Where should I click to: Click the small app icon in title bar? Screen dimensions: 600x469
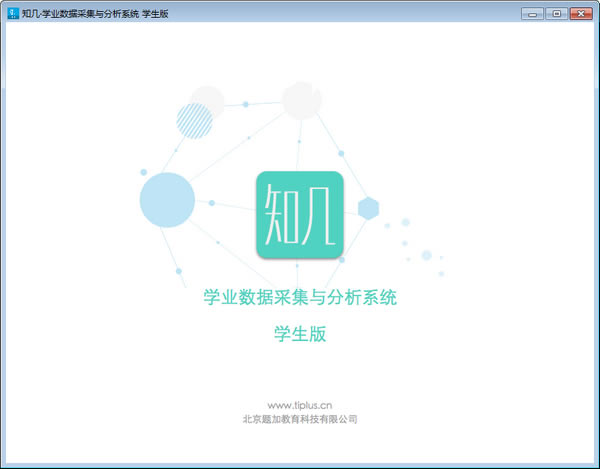pyautogui.click(x=12, y=14)
